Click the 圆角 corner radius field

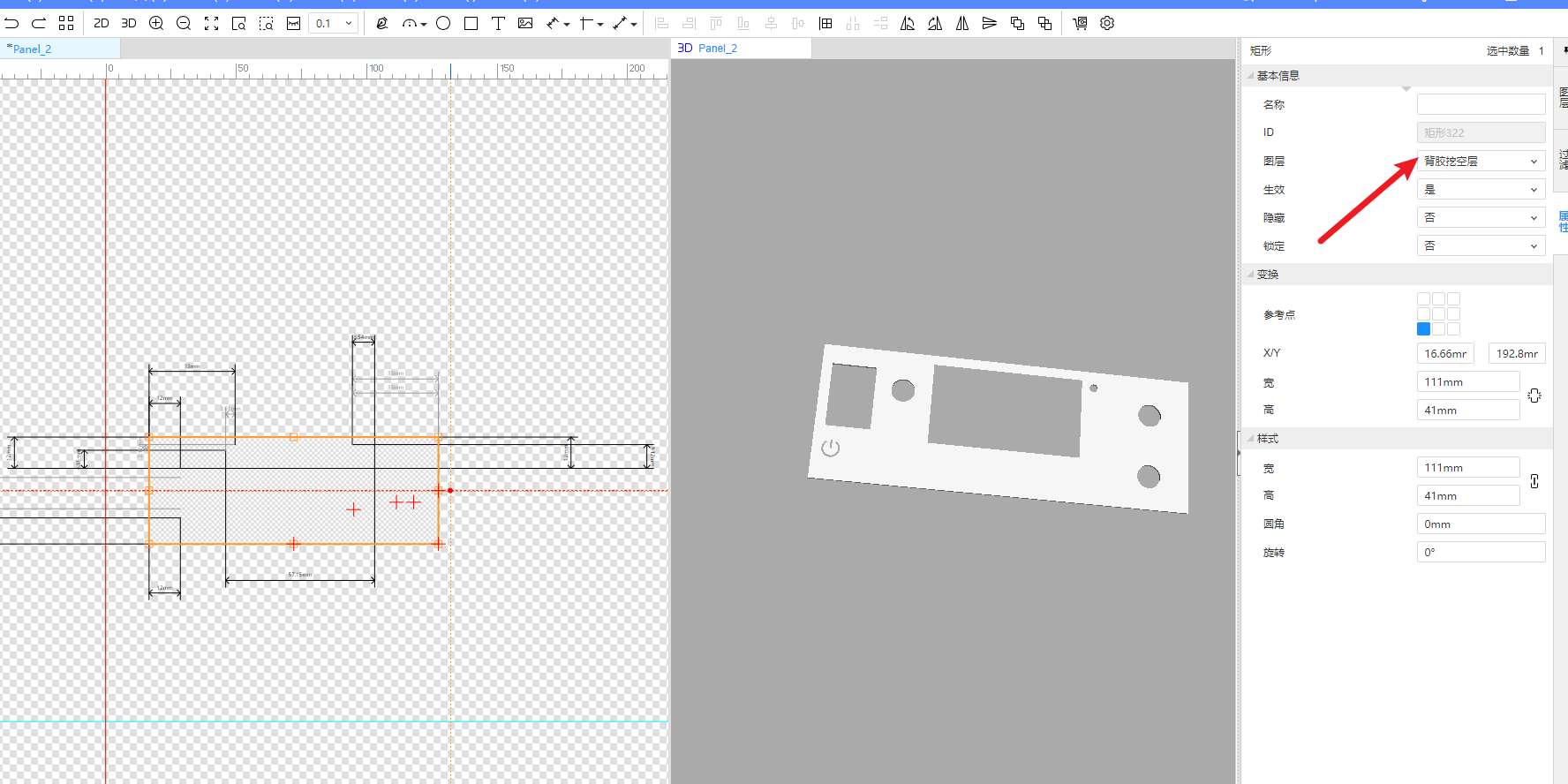click(x=1481, y=524)
